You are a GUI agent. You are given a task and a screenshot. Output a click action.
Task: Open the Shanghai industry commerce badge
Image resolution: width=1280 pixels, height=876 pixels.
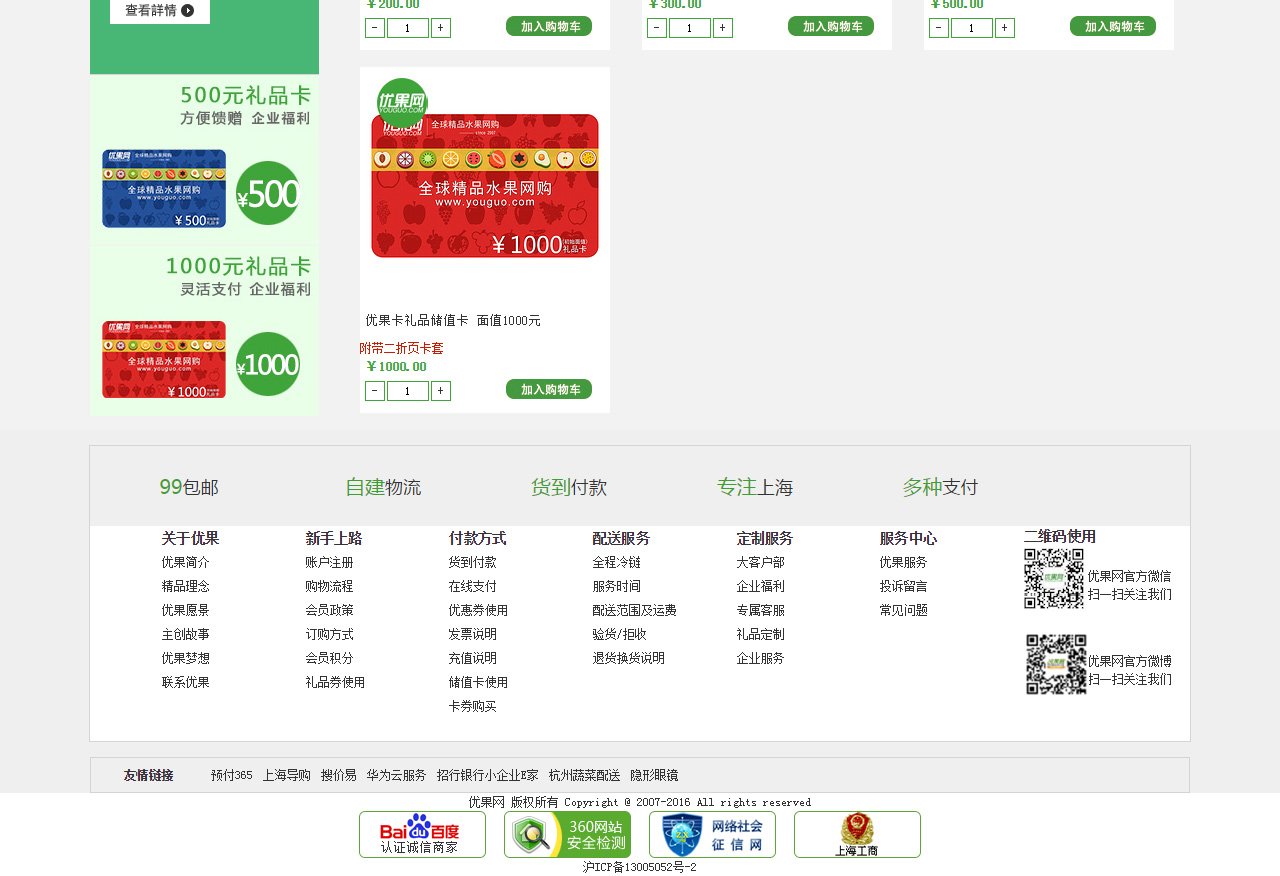click(x=857, y=834)
